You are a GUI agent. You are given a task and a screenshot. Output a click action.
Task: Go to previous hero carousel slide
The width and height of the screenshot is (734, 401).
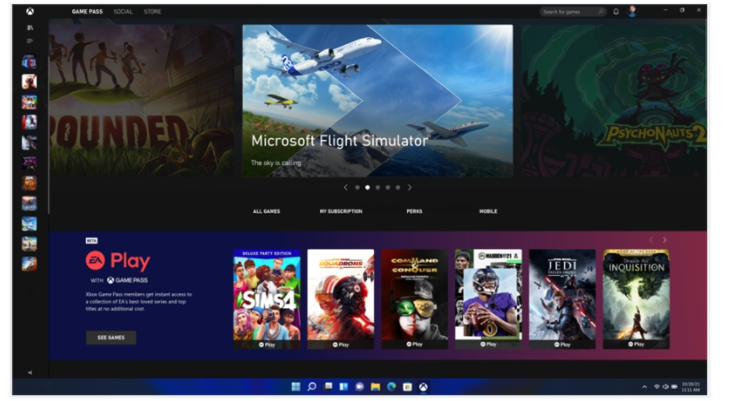point(345,187)
